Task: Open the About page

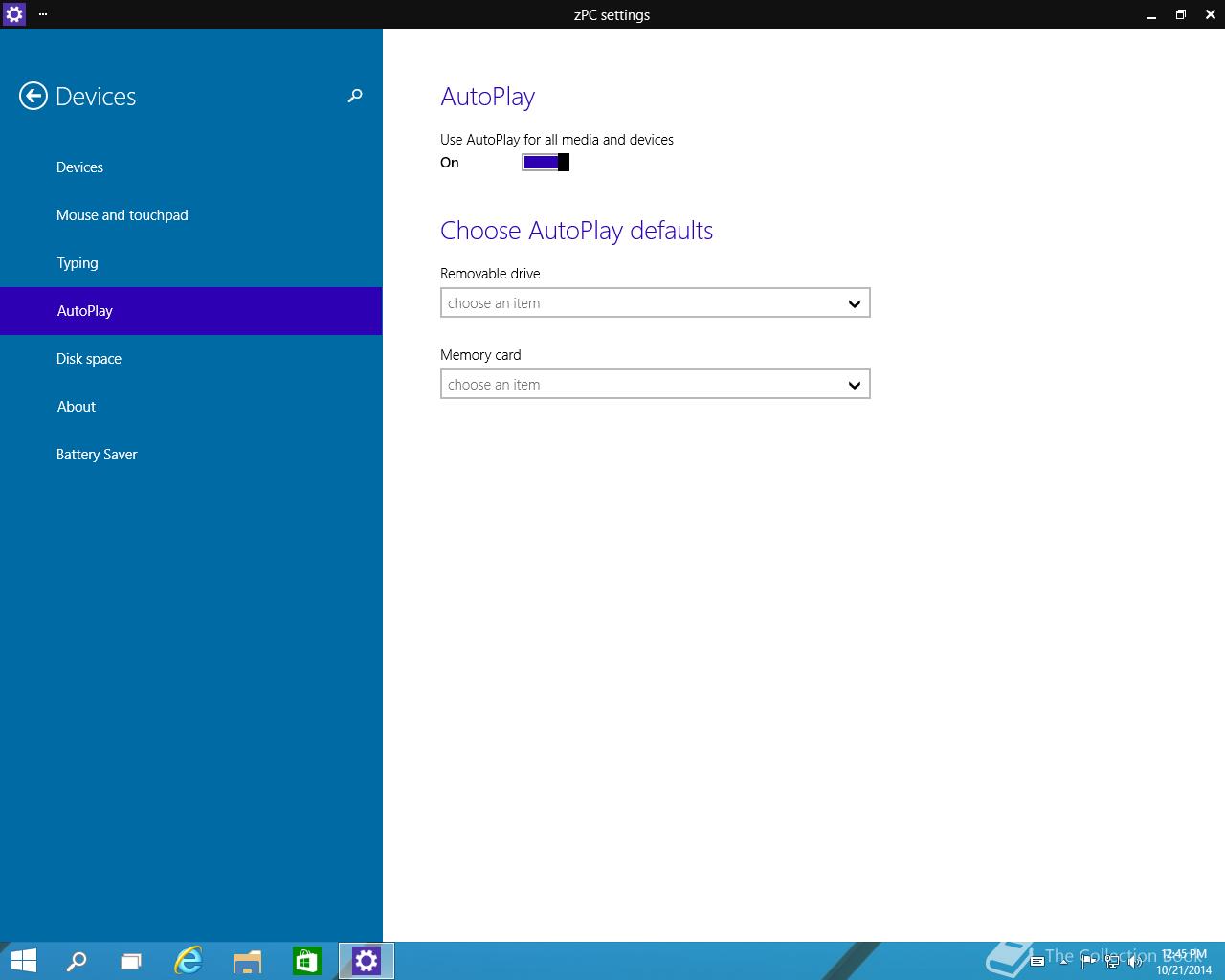Action: tap(191, 407)
